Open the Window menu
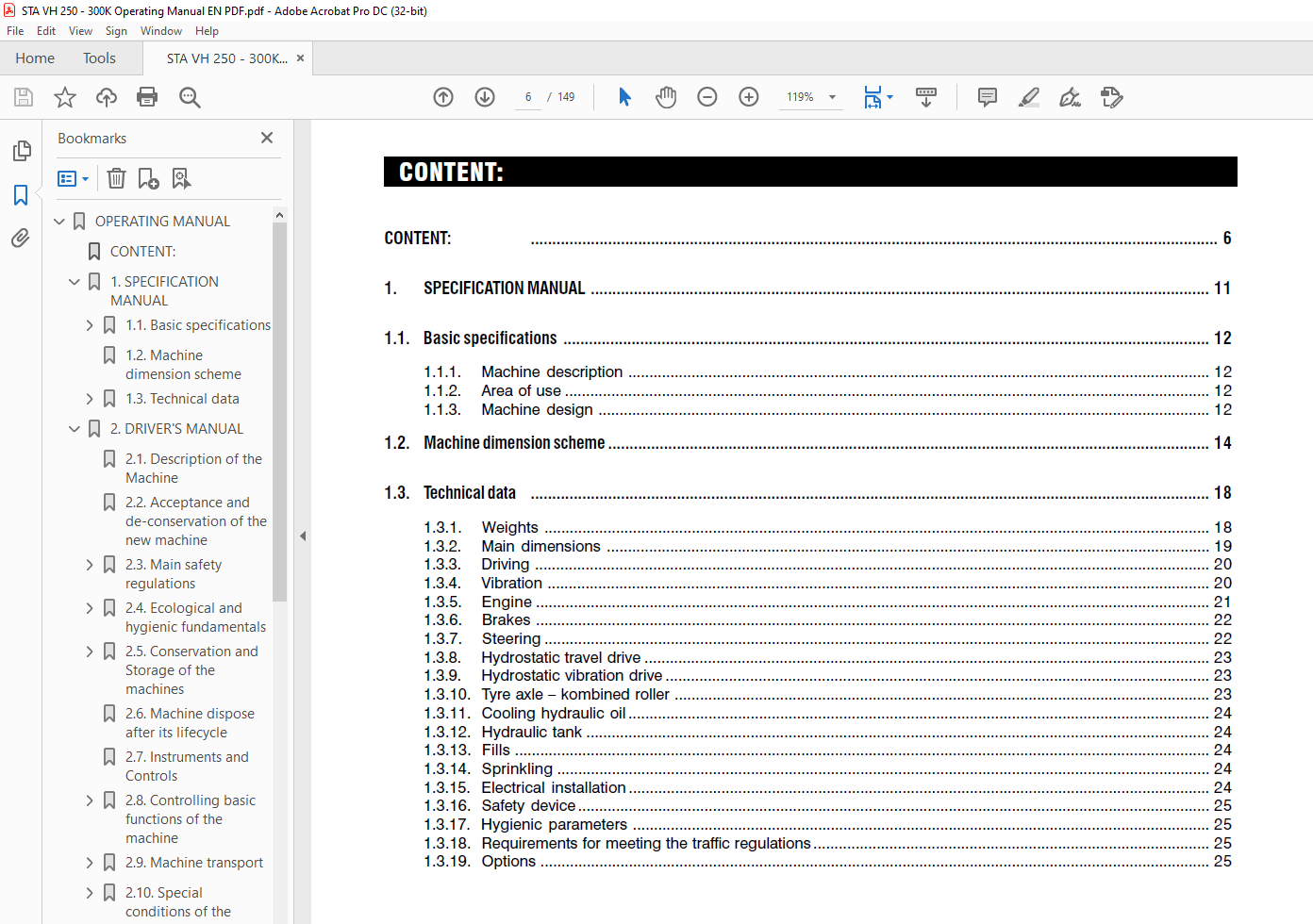The image size is (1313, 924). click(161, 31)
